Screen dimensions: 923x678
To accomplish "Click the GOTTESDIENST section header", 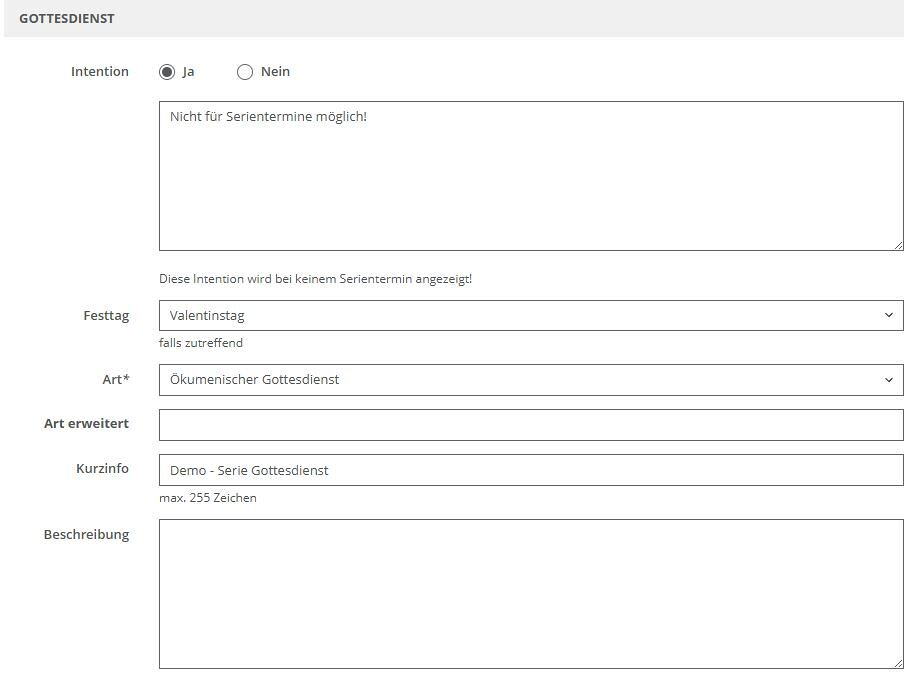I will tap(67, 19).
